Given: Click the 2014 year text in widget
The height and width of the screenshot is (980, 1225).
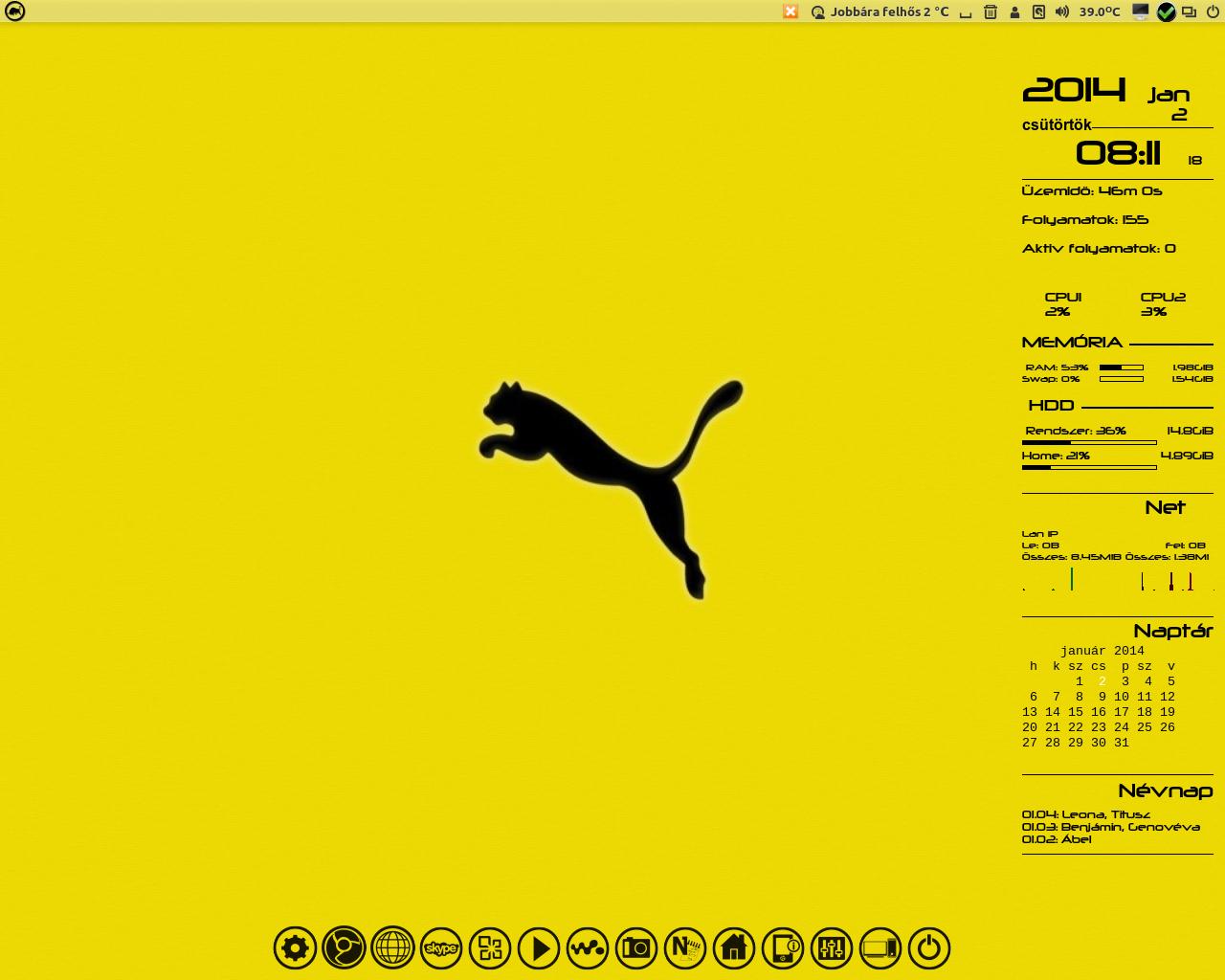Looking at the screenshot, I should 1074,90.
